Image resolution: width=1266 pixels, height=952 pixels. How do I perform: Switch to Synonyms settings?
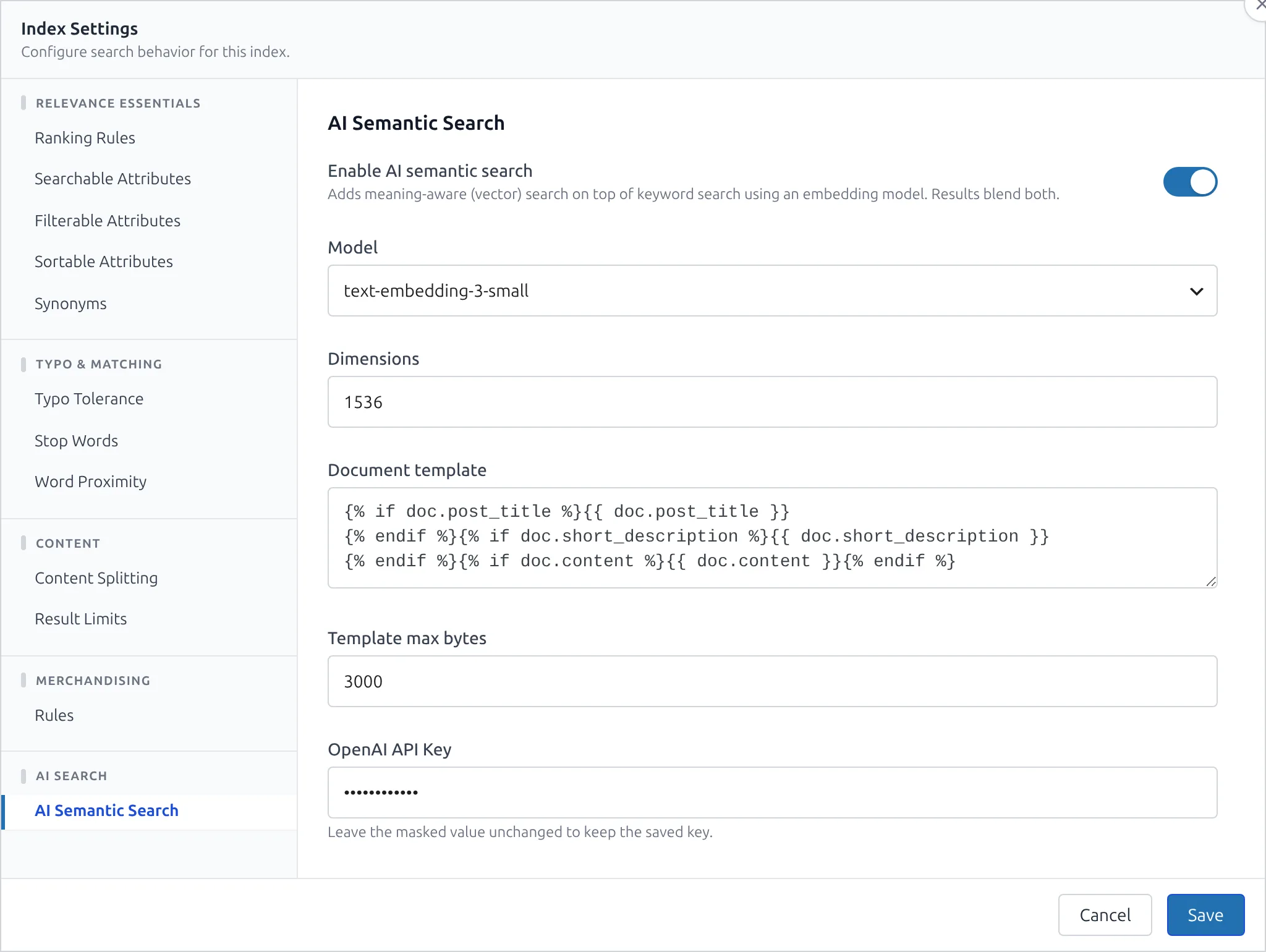[x=70, y=304]
